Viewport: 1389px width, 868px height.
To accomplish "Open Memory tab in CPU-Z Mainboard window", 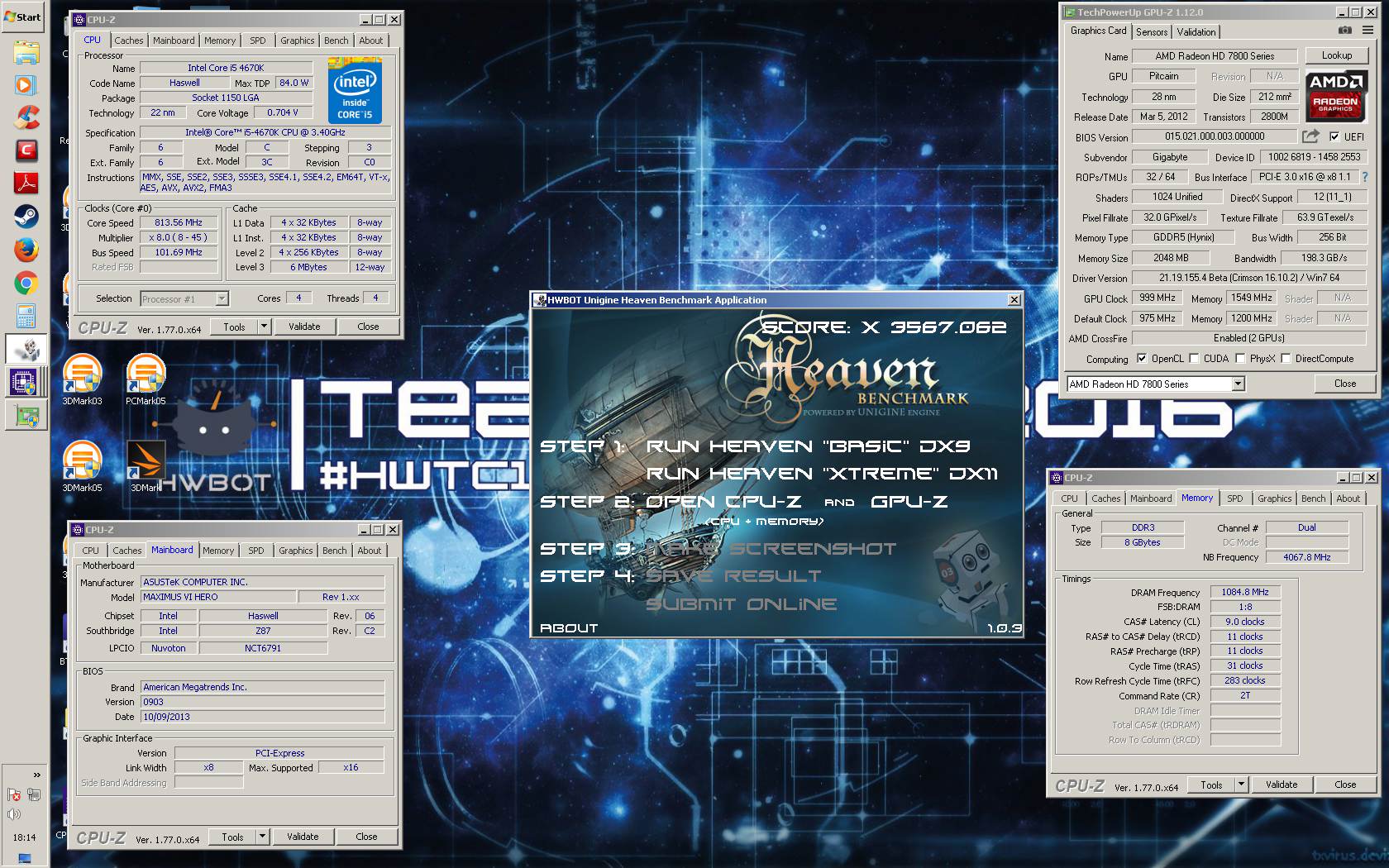I will tap(218, 551).
